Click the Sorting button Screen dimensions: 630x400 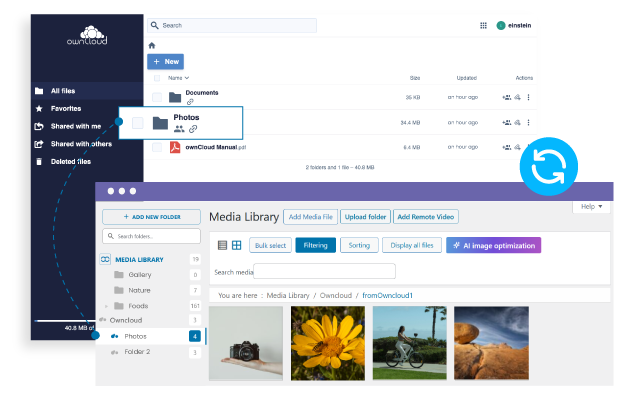(359, 245)
